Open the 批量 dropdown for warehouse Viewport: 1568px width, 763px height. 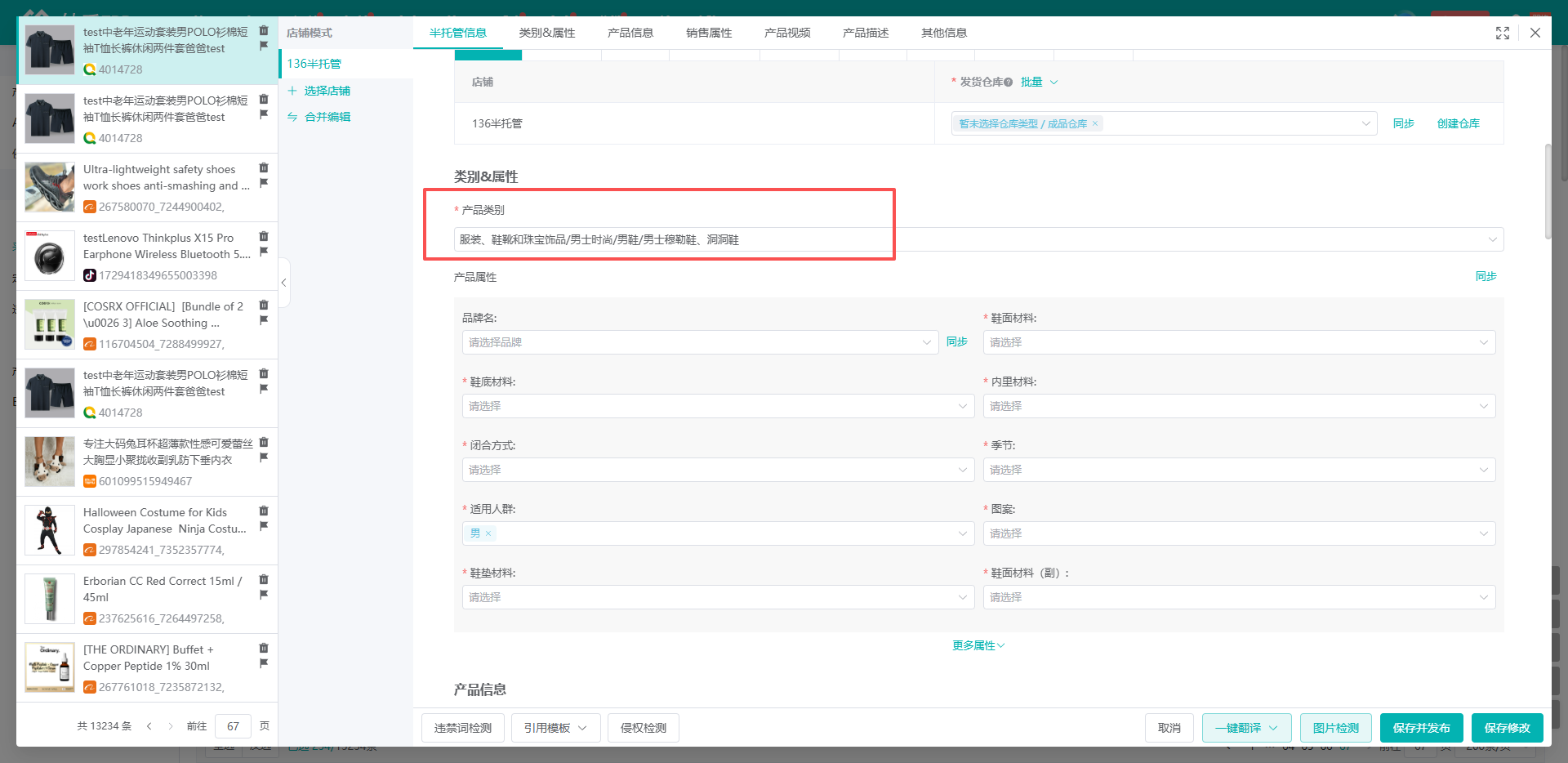1039,82
